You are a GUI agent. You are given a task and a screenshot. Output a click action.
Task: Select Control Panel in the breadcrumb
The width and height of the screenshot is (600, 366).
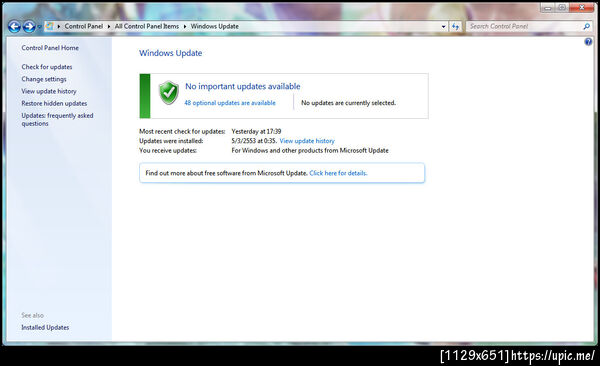pos(84,26)
